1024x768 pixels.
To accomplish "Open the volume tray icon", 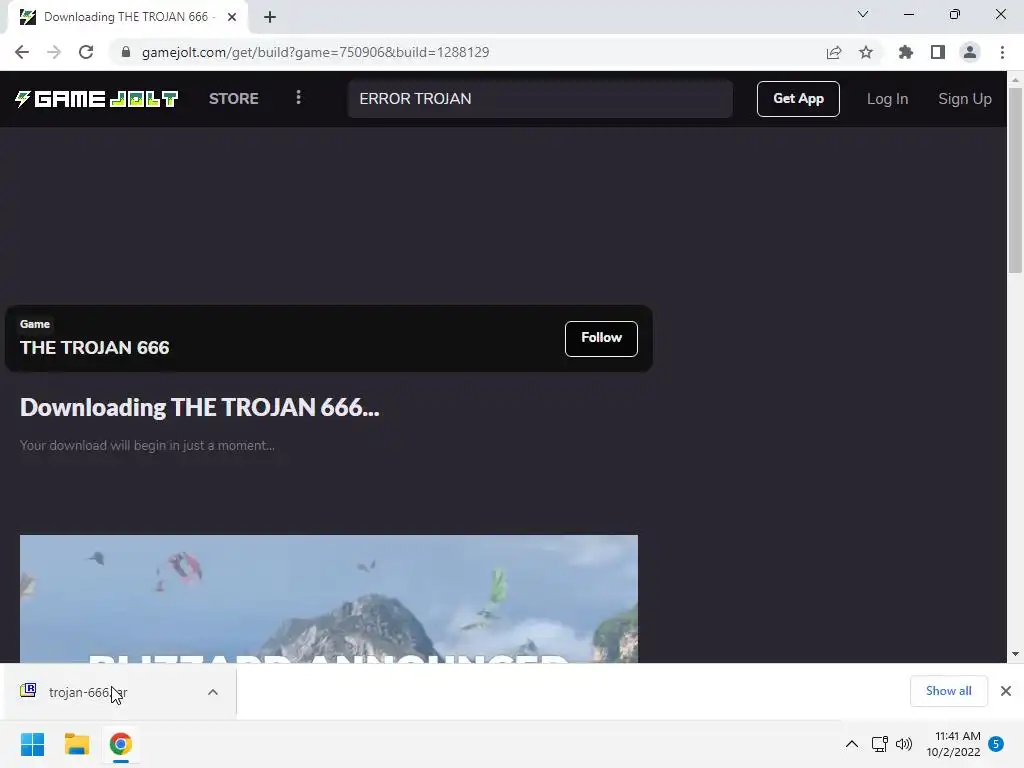I will point(904,744).
